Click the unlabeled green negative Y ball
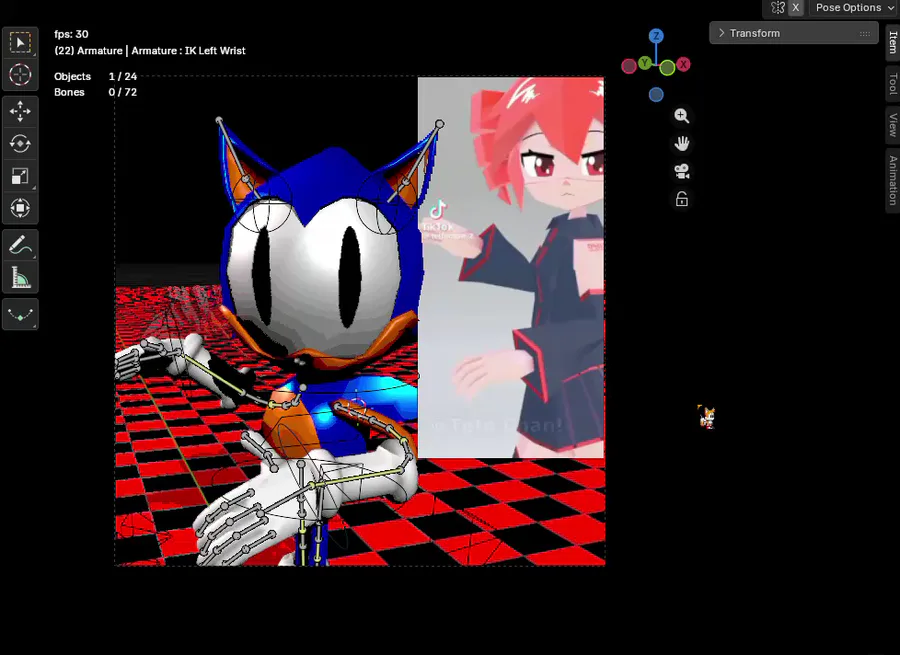Viewport: 900px width, 655px height. click(x=667, y=68)
